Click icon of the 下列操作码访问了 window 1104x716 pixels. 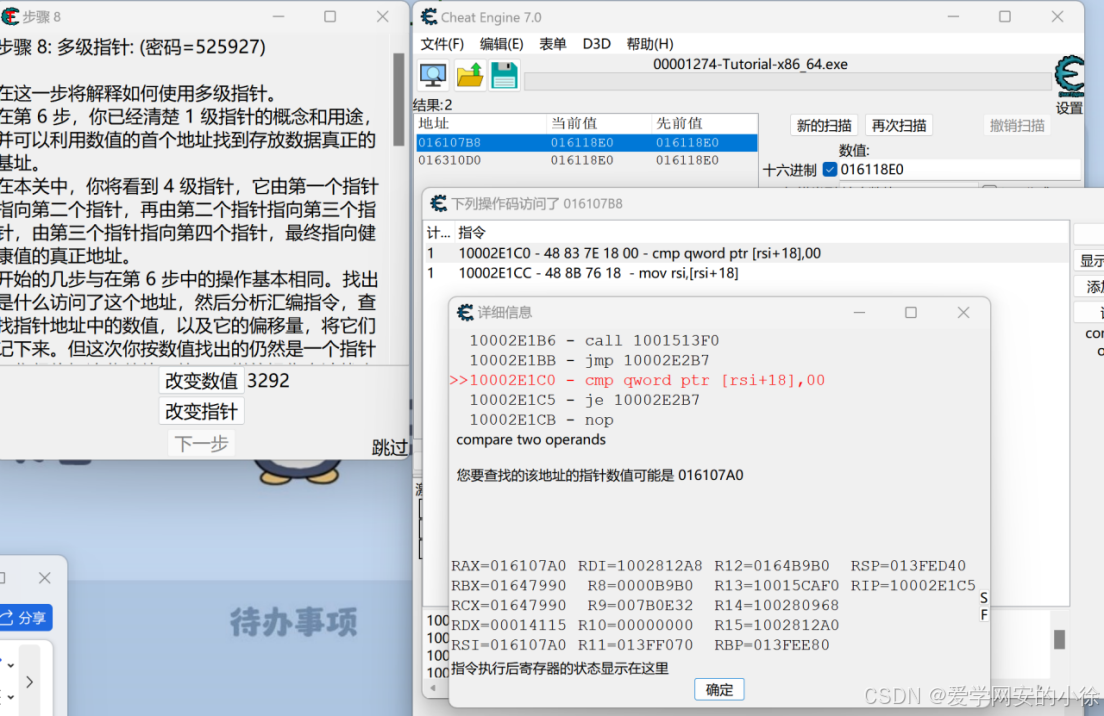439,203
